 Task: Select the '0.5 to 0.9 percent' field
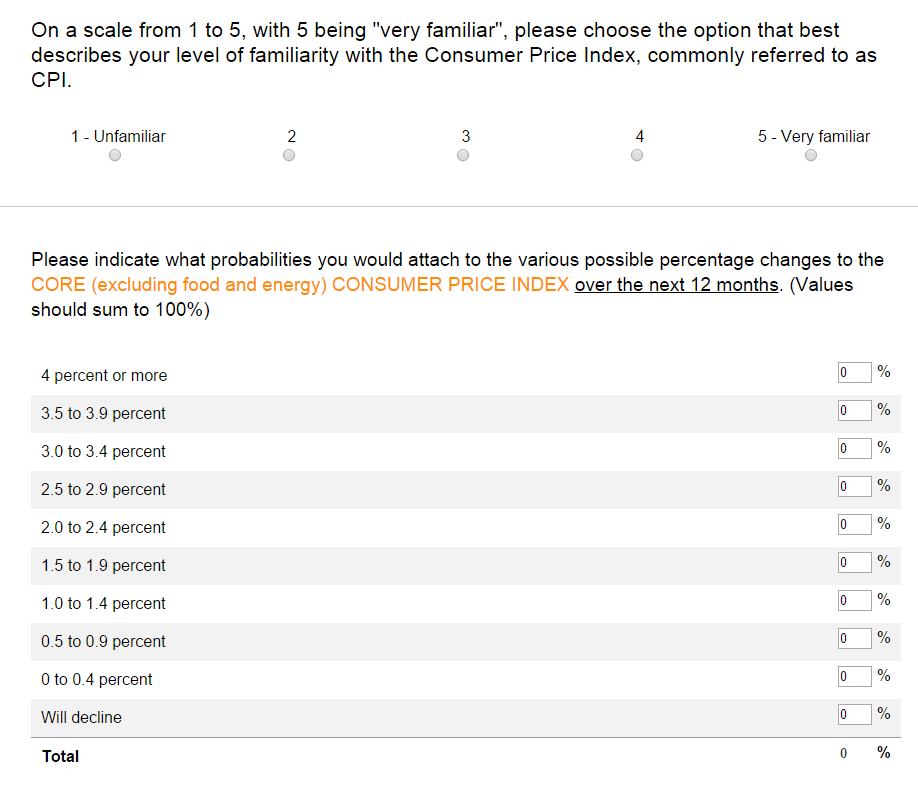(854, 639)
